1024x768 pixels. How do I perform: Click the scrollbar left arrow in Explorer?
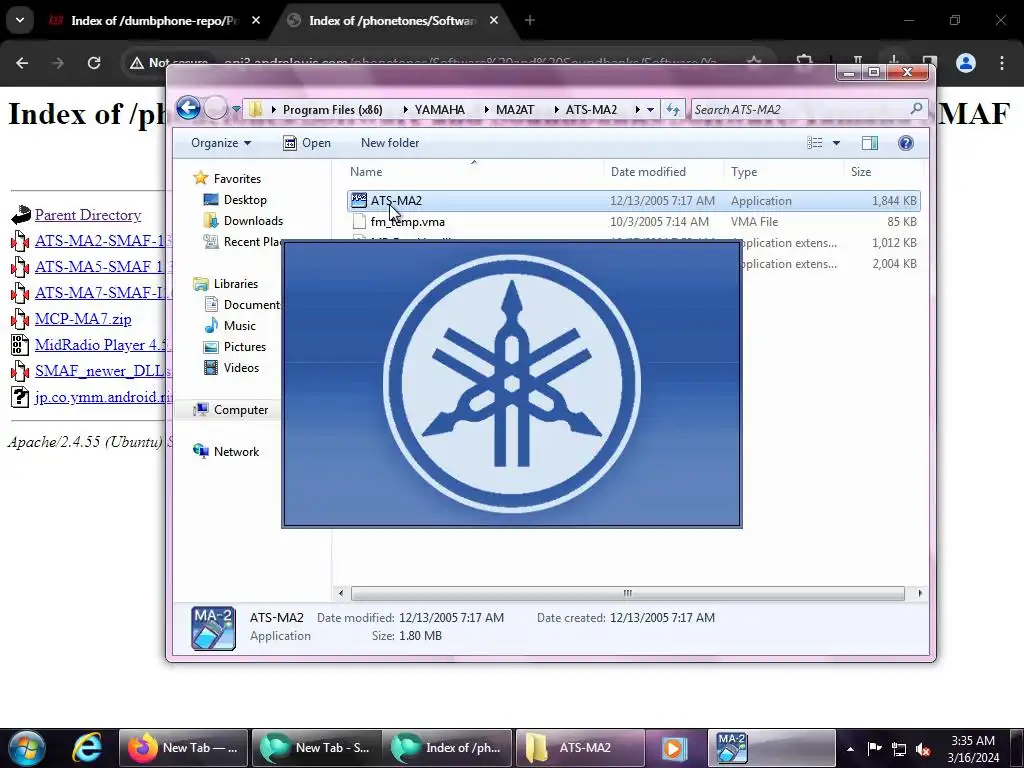340,593
